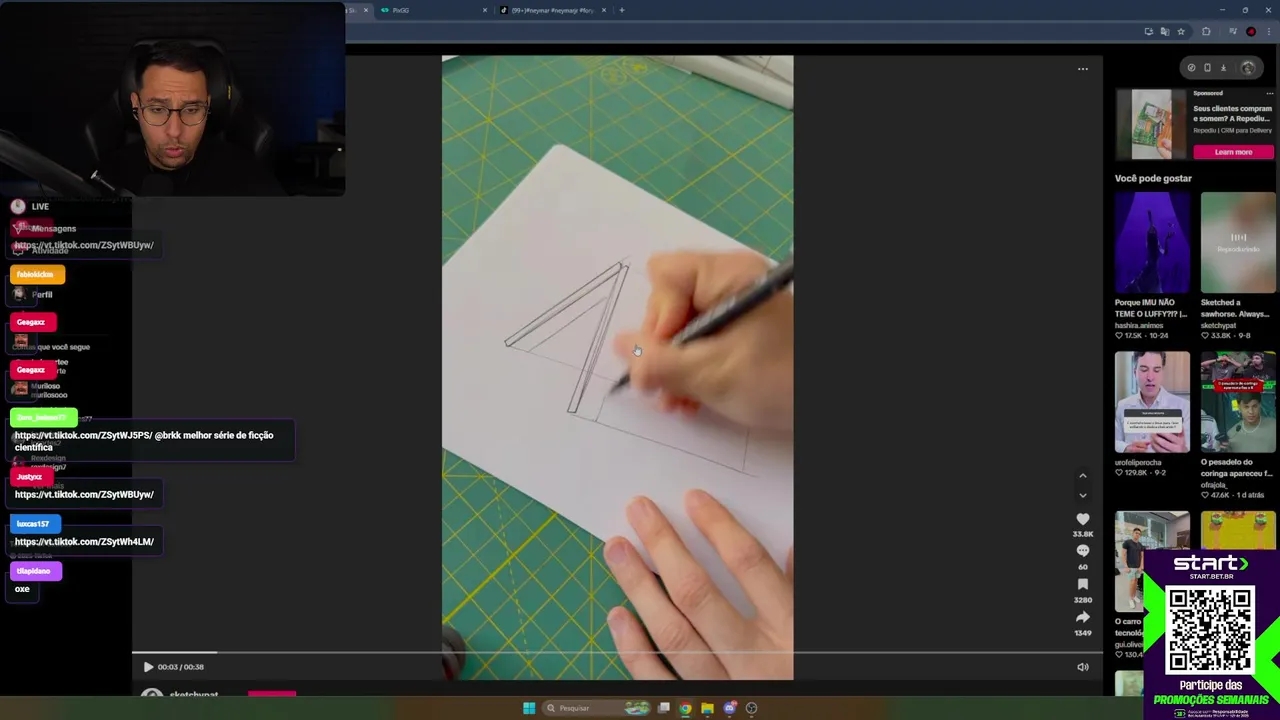This screenshot has height=720, width=1280.
Task: Go to previous video with up chevron
Action: point(1082,476)
